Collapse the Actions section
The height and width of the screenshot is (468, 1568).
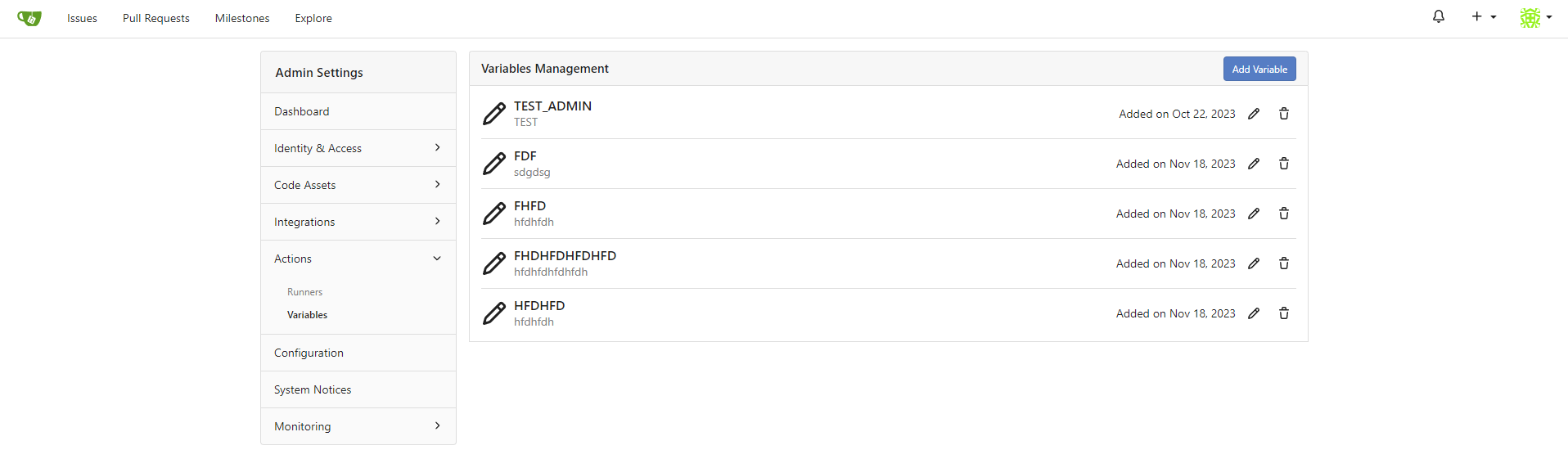[358, 259]
